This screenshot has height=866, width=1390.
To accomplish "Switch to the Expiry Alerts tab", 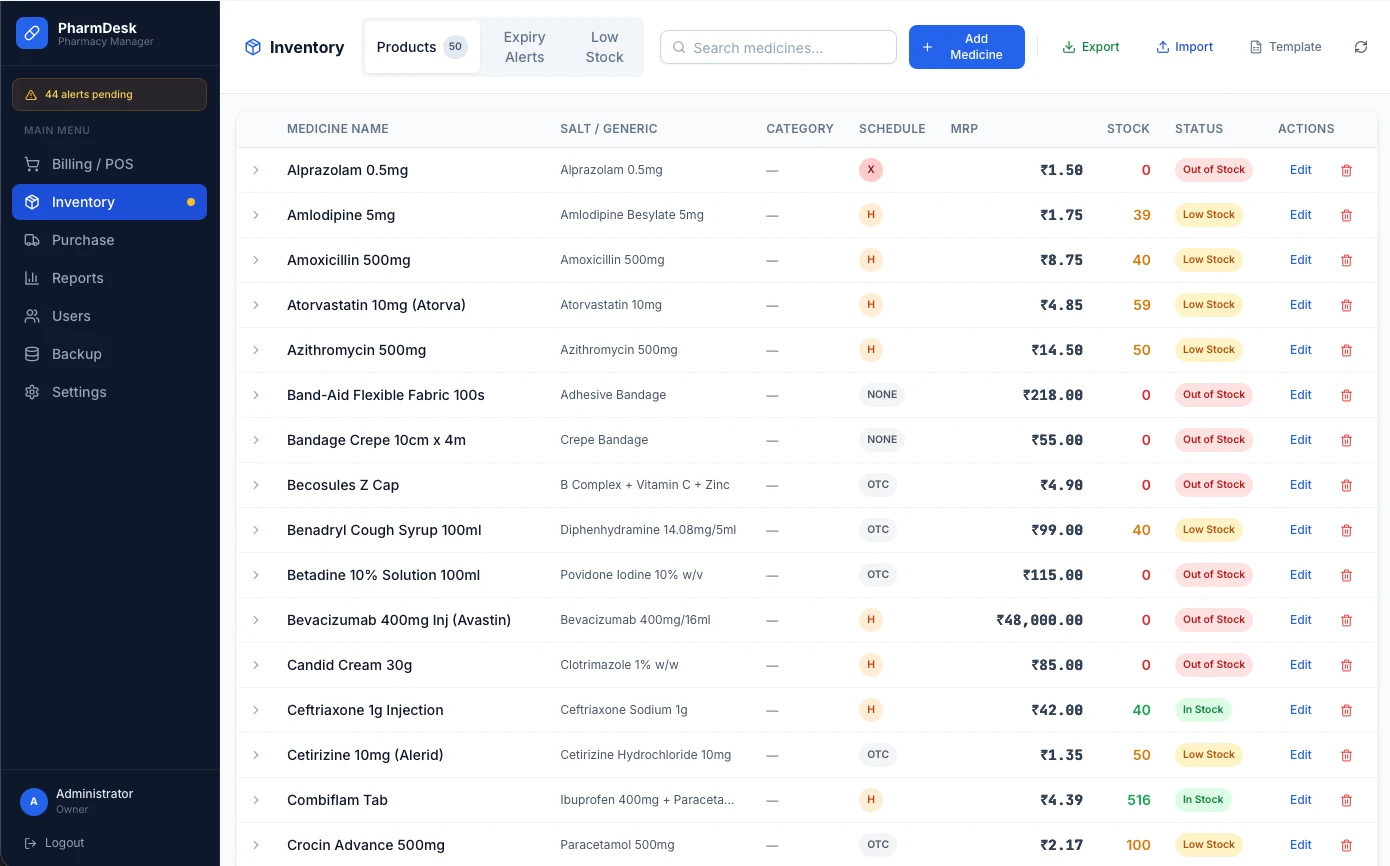I will (x=524, y=47).
